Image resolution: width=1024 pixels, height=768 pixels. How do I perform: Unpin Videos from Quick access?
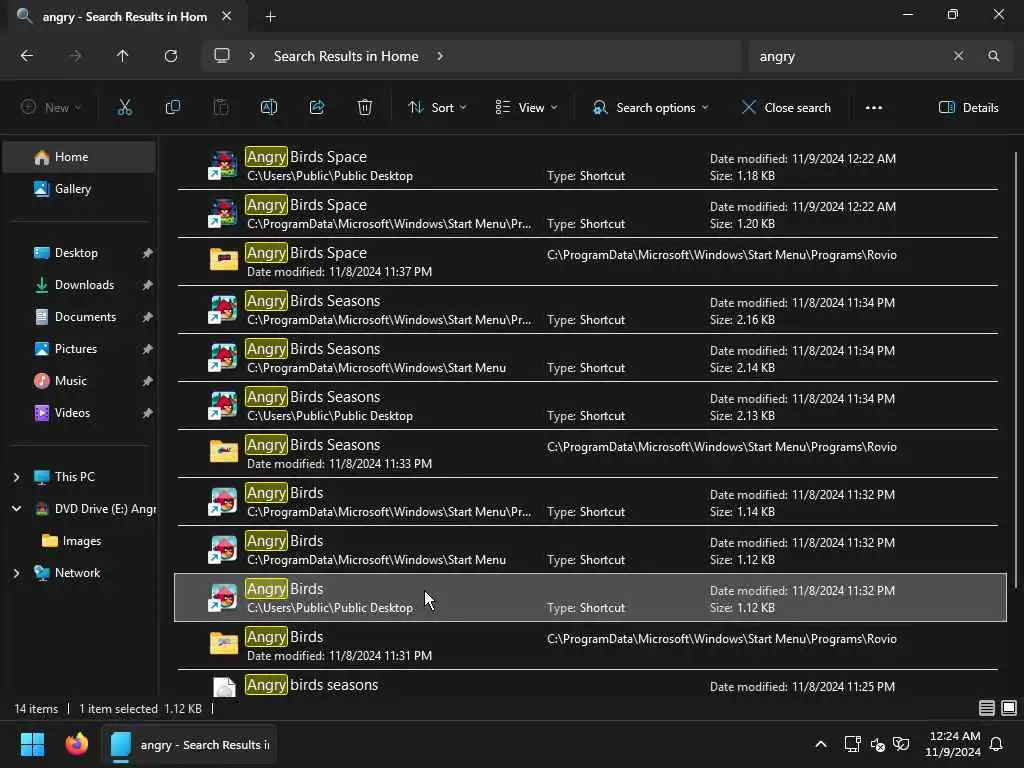(x=148, y=413)
